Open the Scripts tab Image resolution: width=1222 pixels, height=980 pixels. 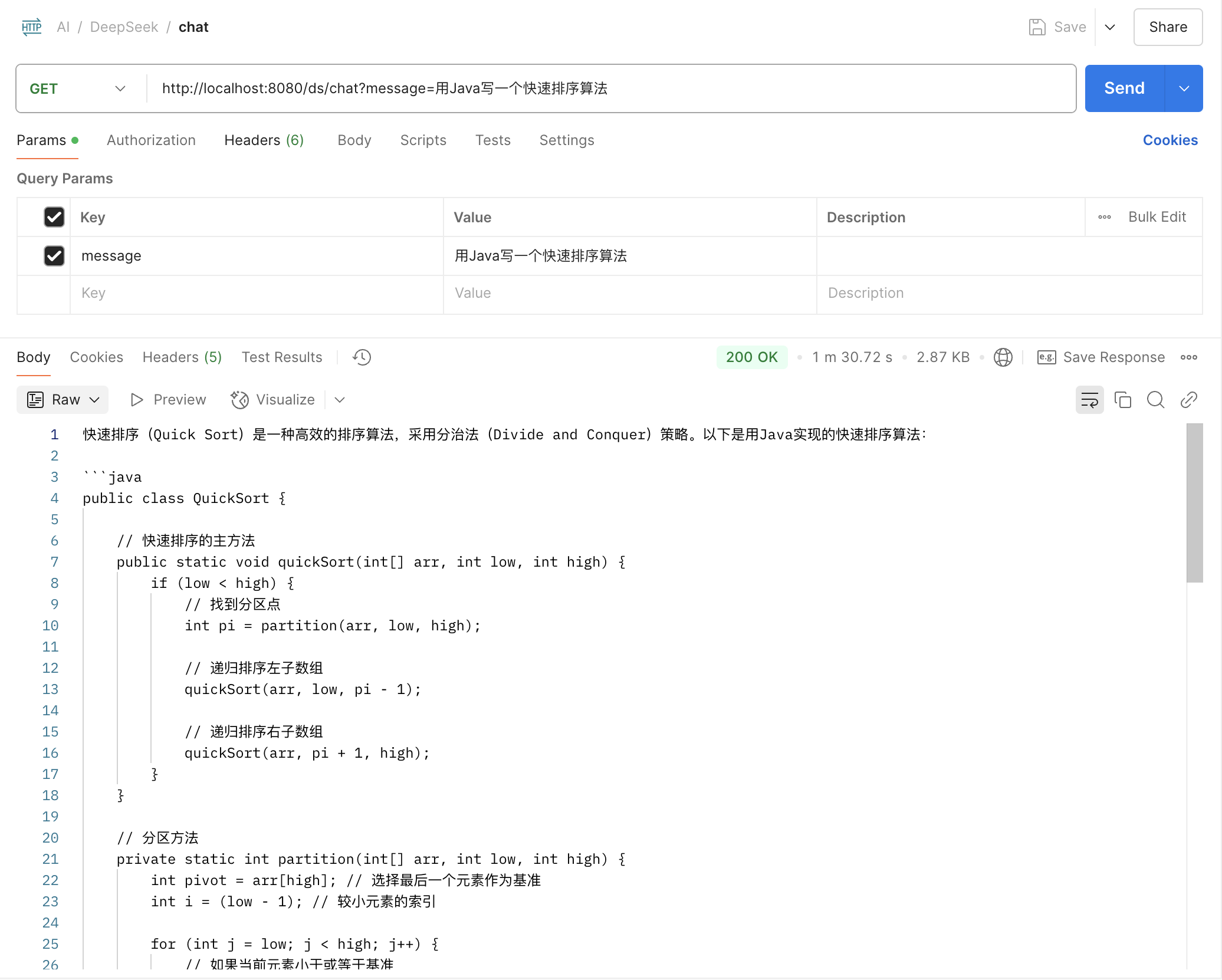click(423, 140)
